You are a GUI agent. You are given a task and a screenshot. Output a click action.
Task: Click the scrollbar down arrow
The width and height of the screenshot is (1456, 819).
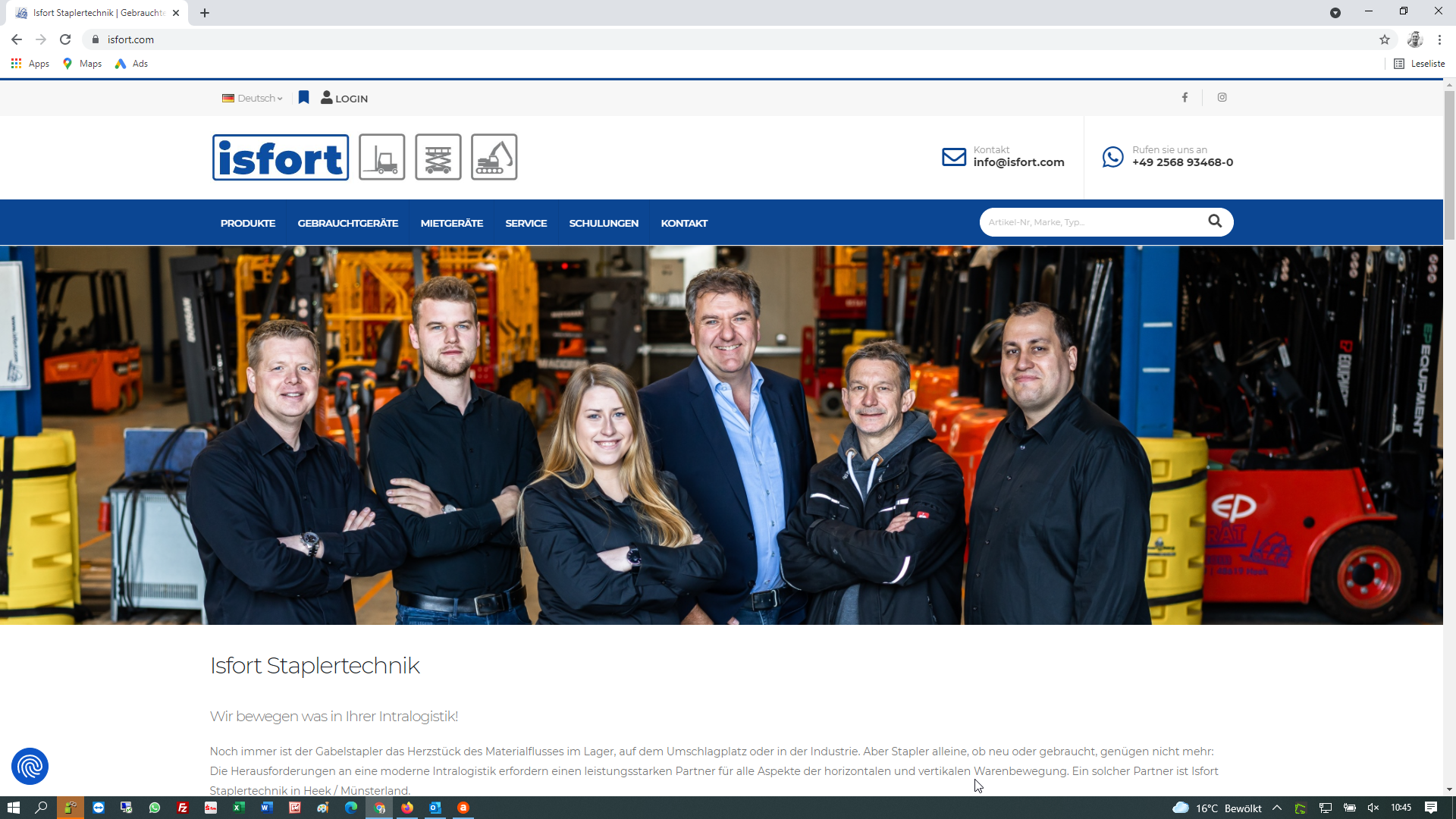tap(1449, 789)
